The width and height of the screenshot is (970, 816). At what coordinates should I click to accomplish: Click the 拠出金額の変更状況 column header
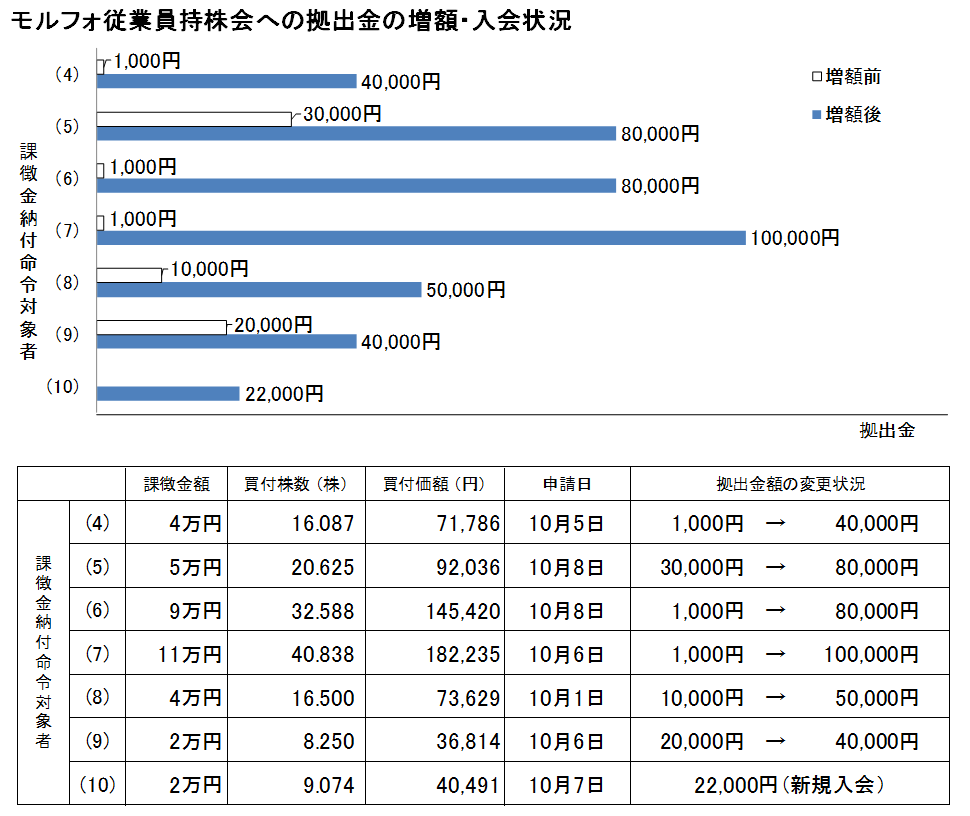tap(789, 484)
